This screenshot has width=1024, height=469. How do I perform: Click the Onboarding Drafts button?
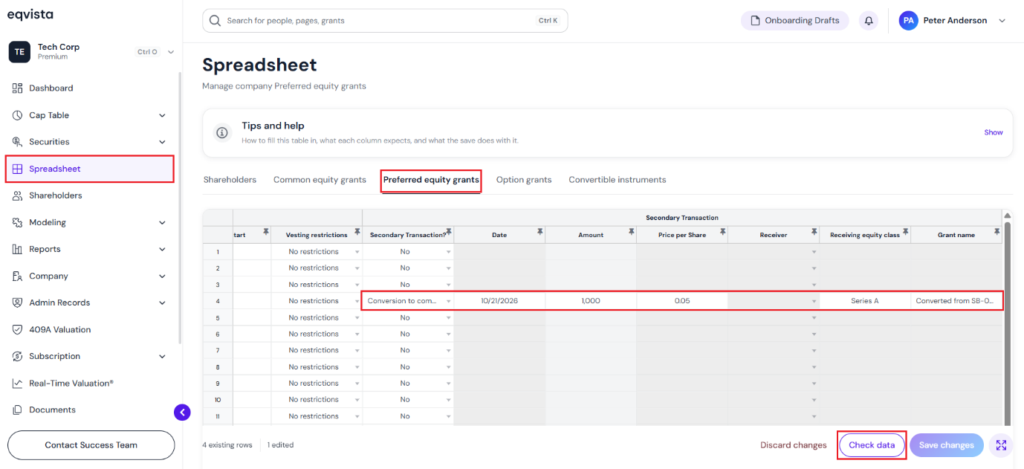795,21
